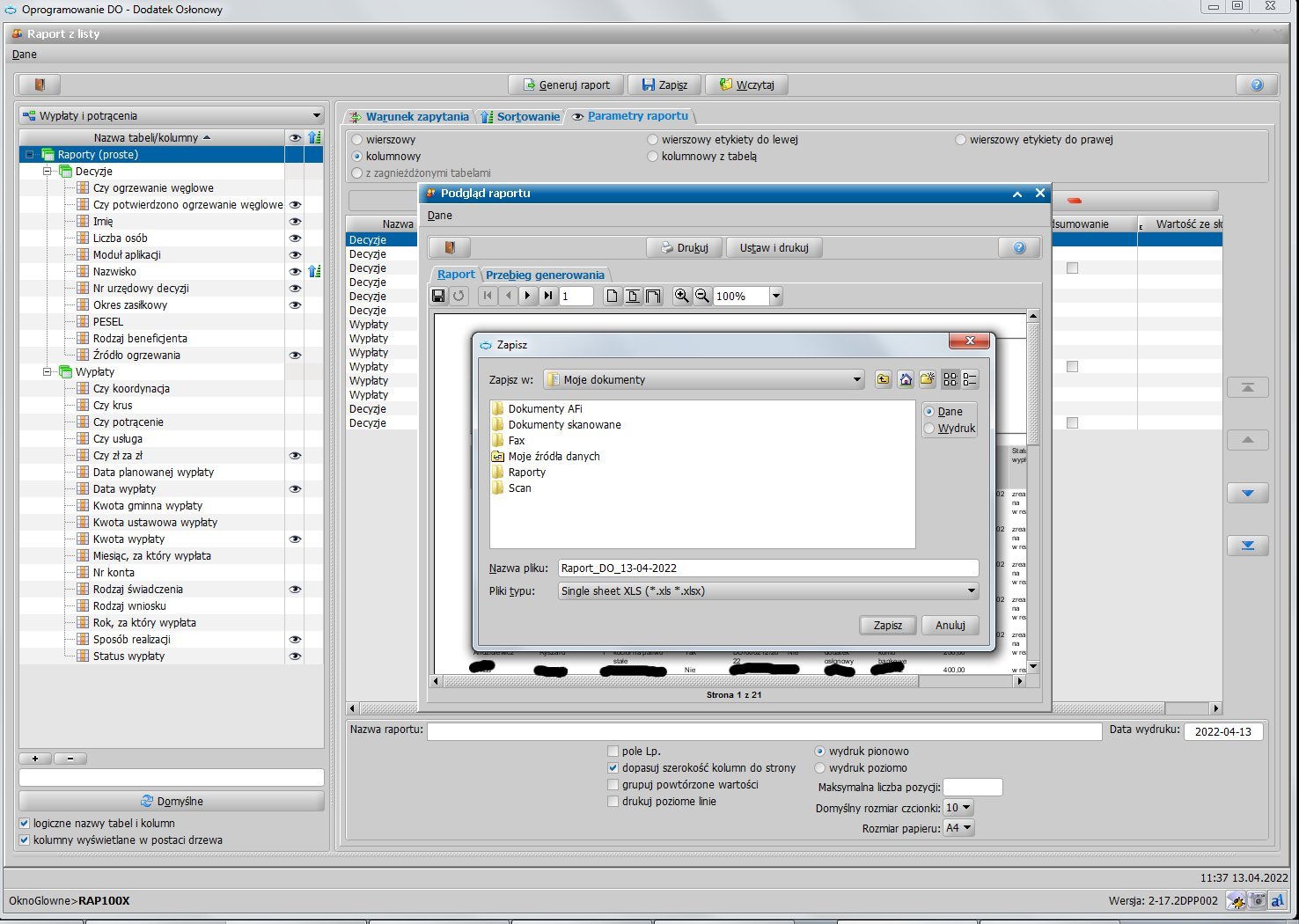Click Ustaw i drukuj button
The width and height of the screenshot is (1299, 924).
(x=774, y=247)
